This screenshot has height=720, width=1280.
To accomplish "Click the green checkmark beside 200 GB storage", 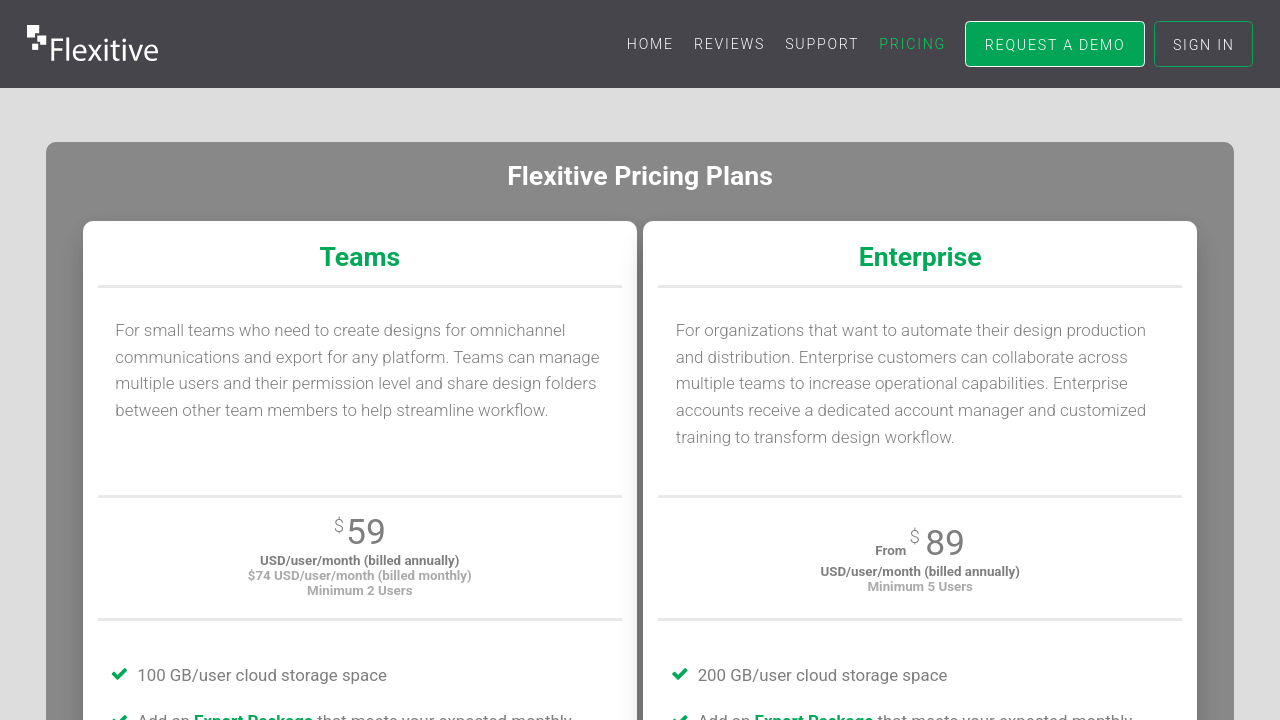I will coord(680,674).
